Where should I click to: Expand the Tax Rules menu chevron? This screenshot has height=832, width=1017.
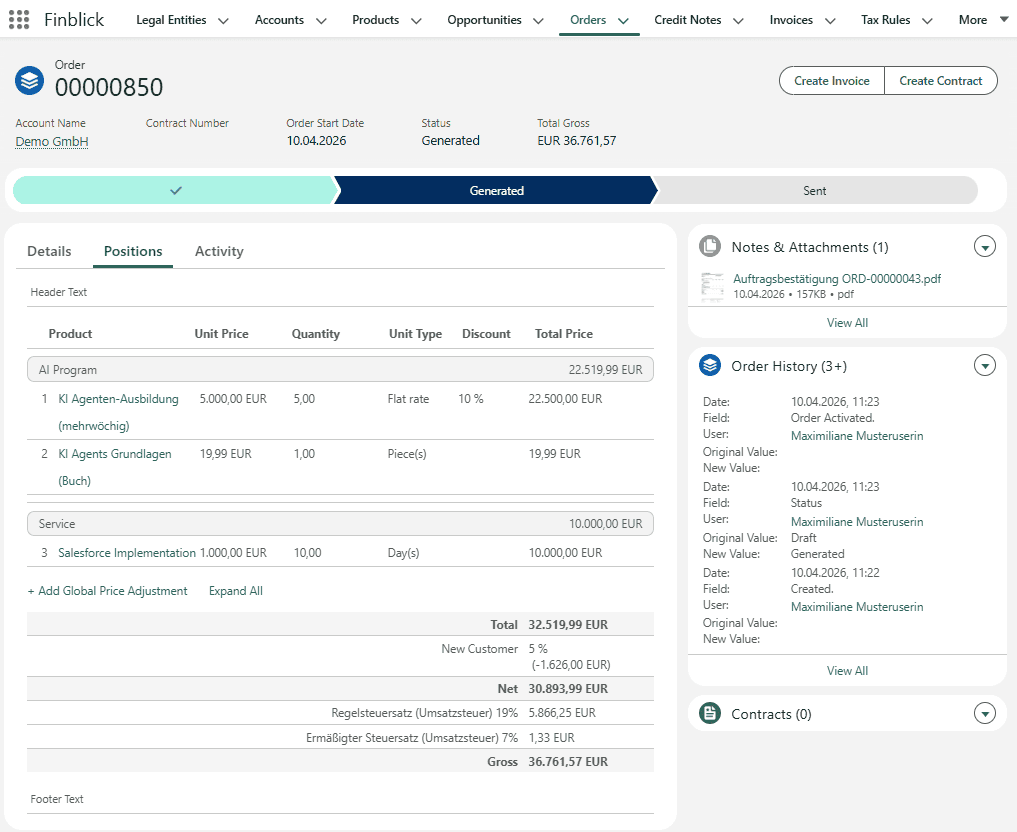click(x=927, y=21)
